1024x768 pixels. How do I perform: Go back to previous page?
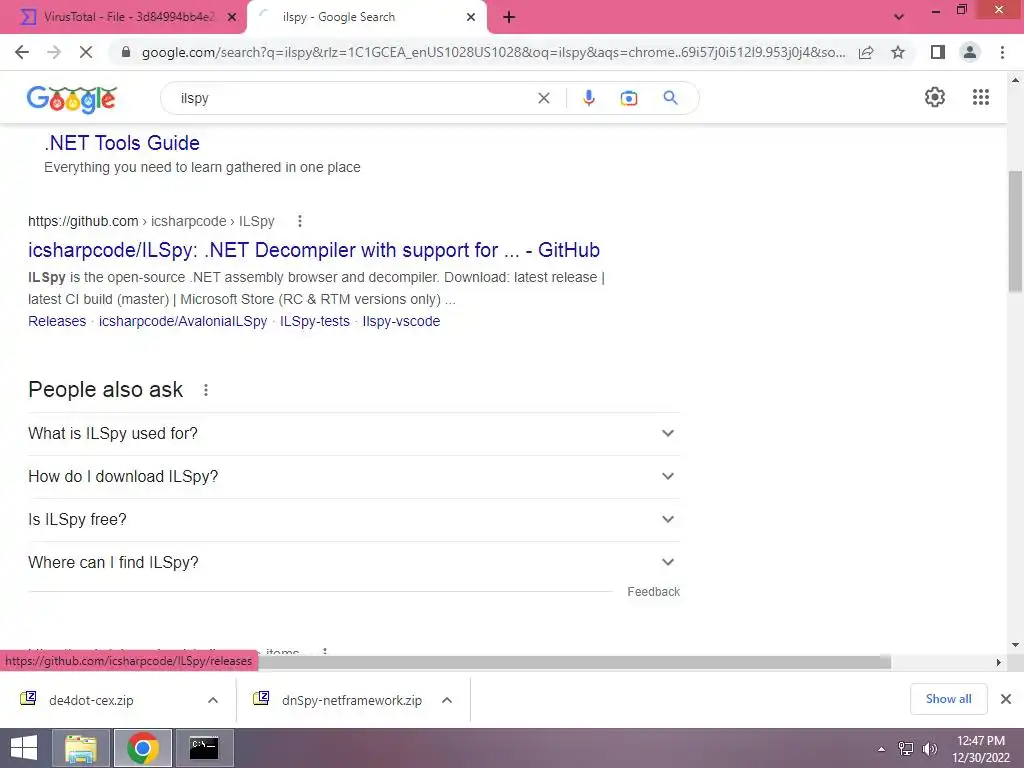22,52
